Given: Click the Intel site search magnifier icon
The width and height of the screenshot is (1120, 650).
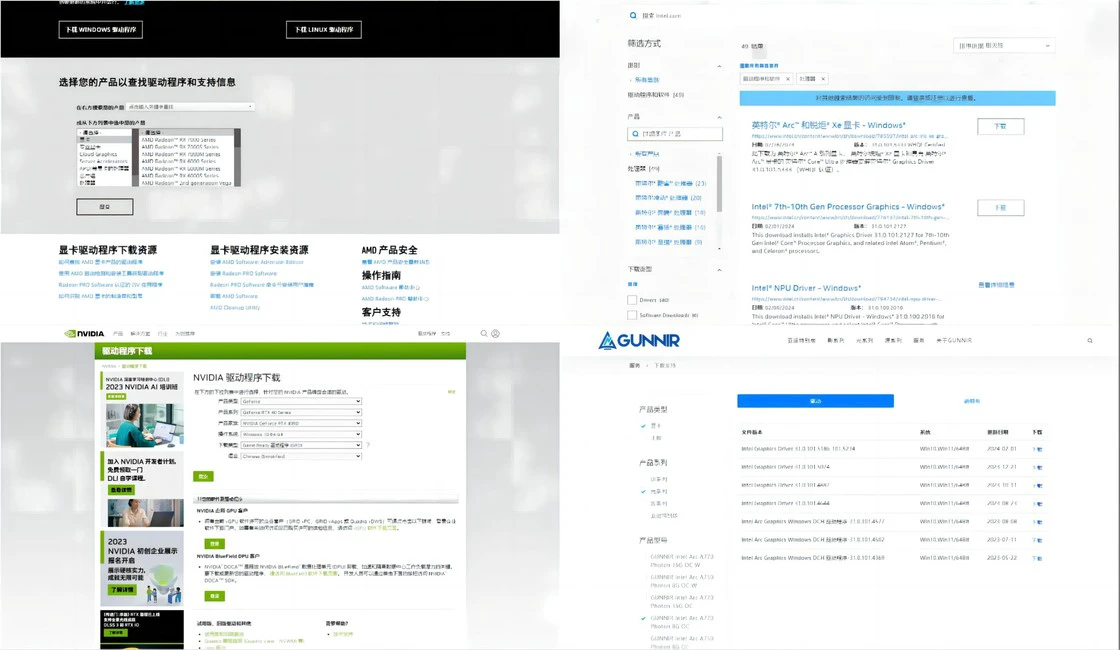Looking at the screenshot, I should pos(633,16).
